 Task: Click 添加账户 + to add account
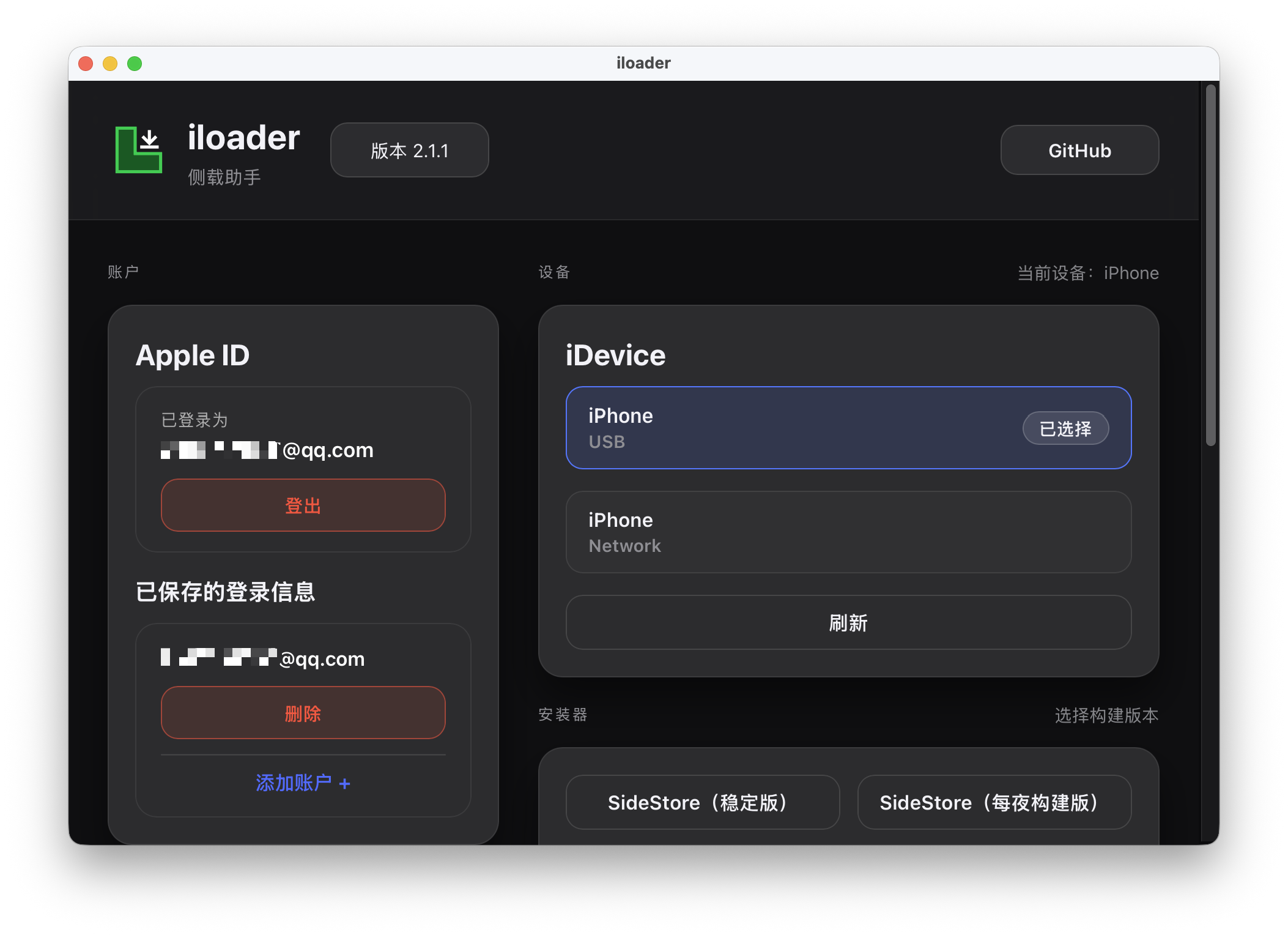303,783
